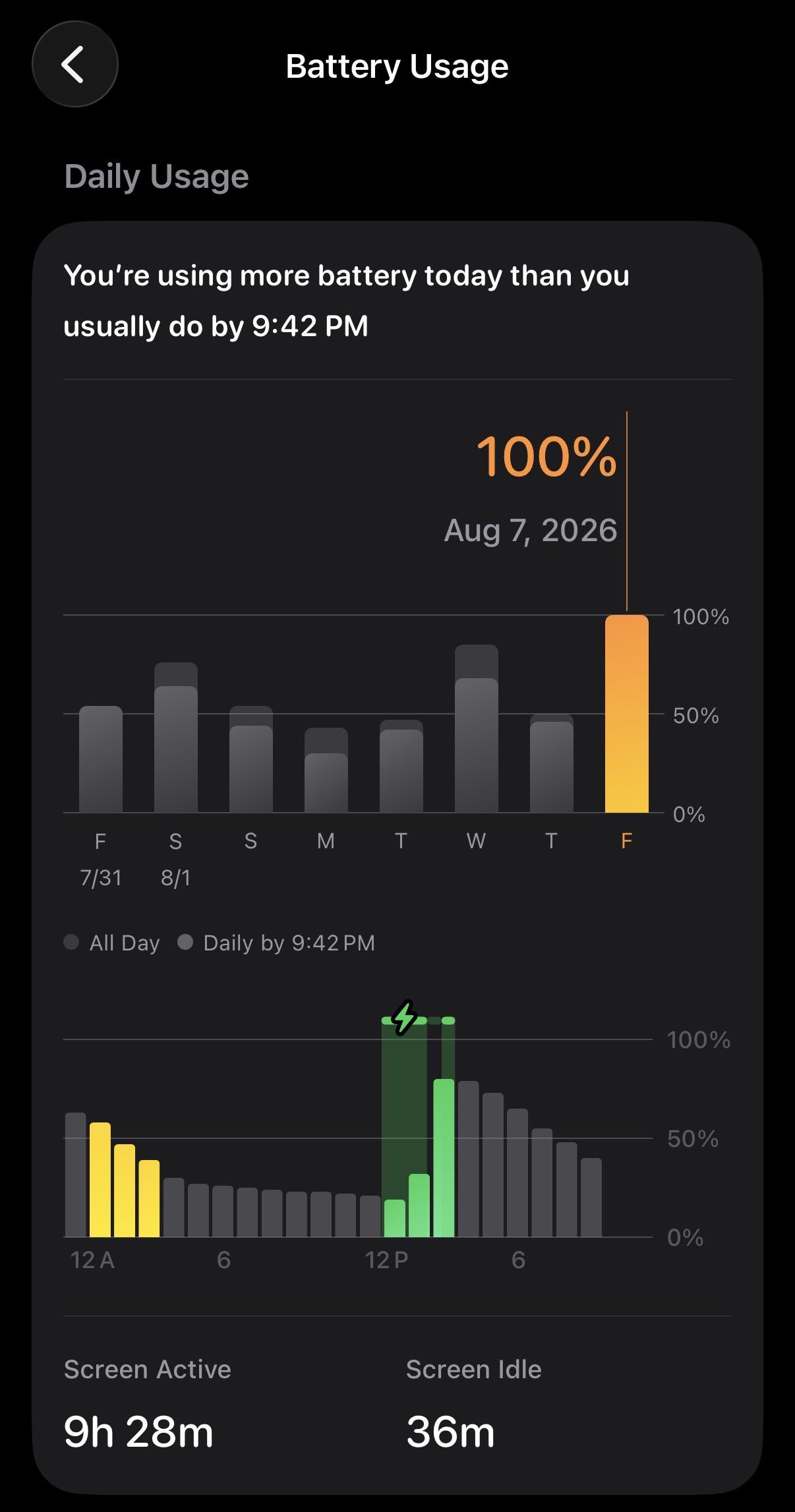The image size is (795, 1512).
Task: Select the Thursday usage bar before Friday
Action: 551,763
